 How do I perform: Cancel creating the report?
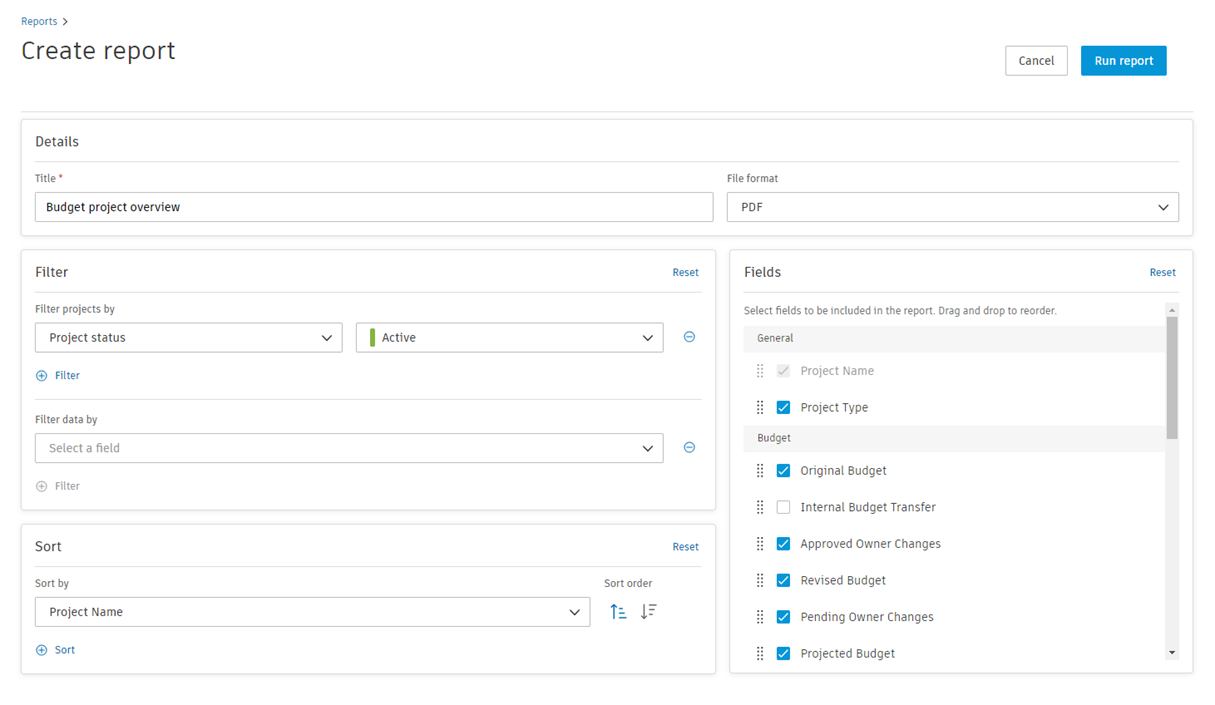[x=1036, y=60]
